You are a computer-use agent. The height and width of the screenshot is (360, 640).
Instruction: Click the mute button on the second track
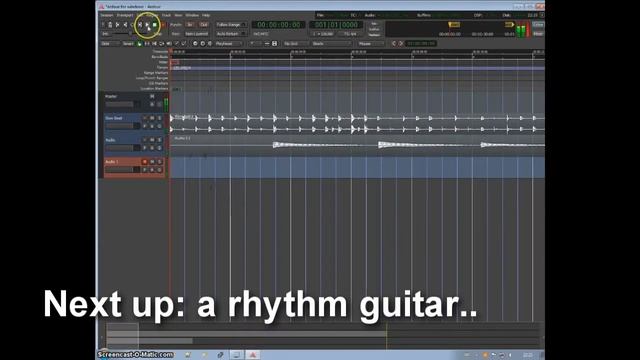(x=152, y=118)
